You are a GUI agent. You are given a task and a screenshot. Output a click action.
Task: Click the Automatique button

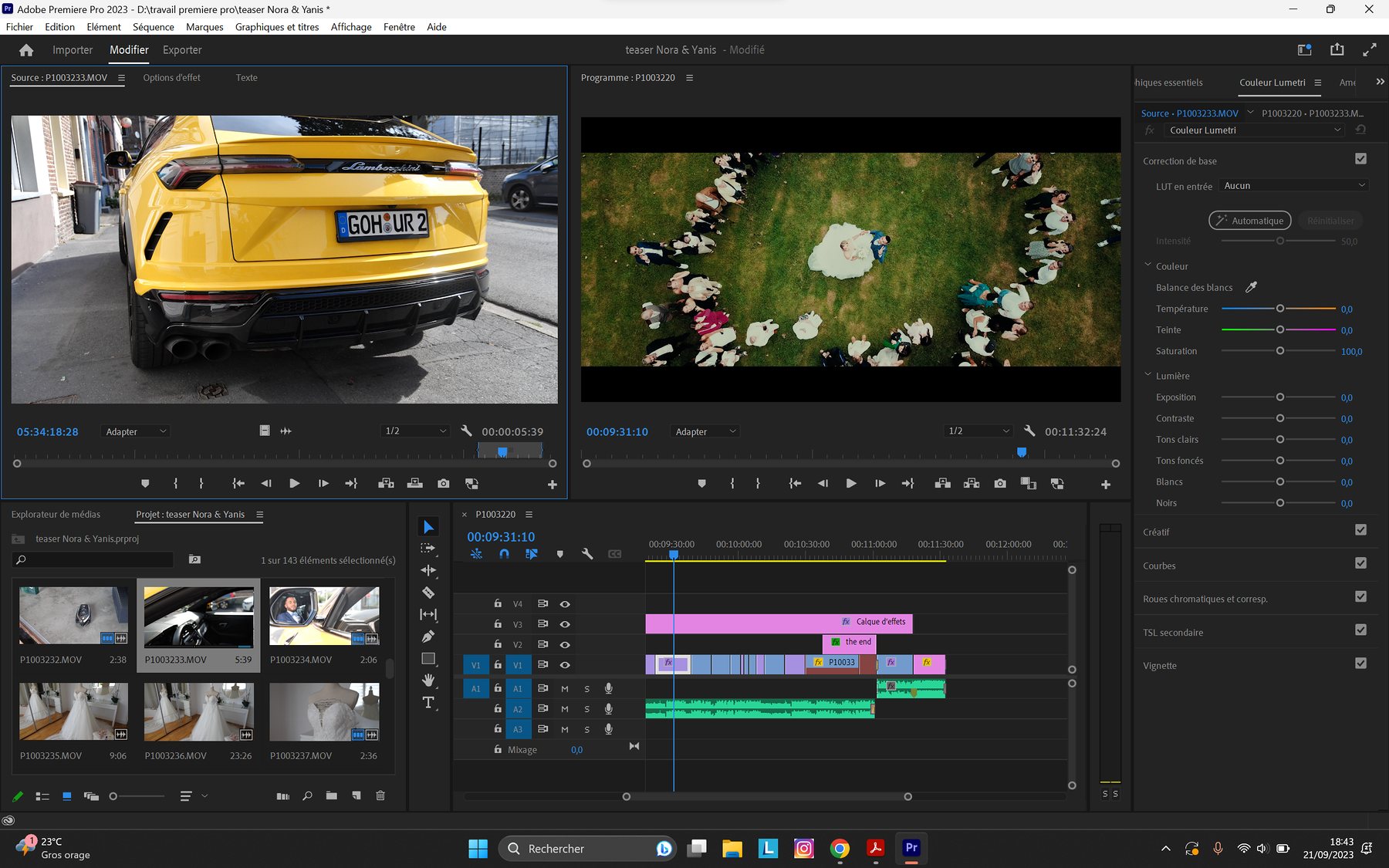click(x=1249, y=221)
